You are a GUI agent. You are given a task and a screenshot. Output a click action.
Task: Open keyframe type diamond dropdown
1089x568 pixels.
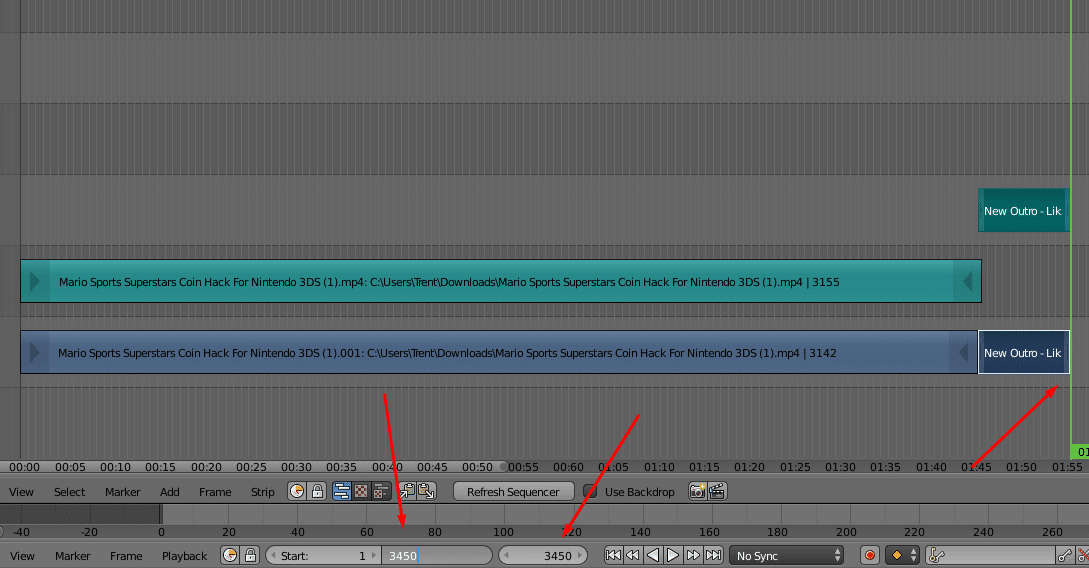point(903,556)
